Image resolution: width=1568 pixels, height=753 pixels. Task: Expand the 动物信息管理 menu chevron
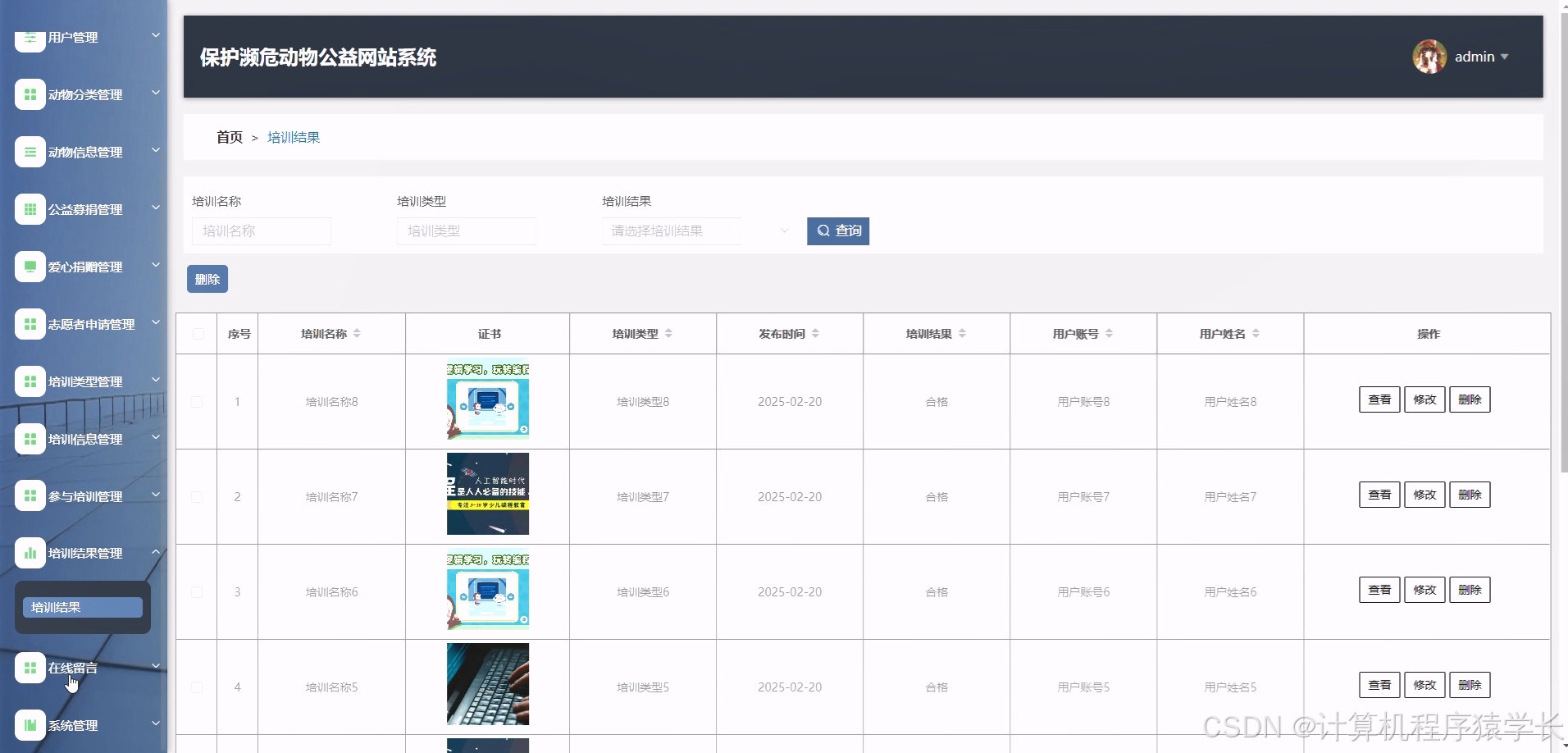[156, 151]
